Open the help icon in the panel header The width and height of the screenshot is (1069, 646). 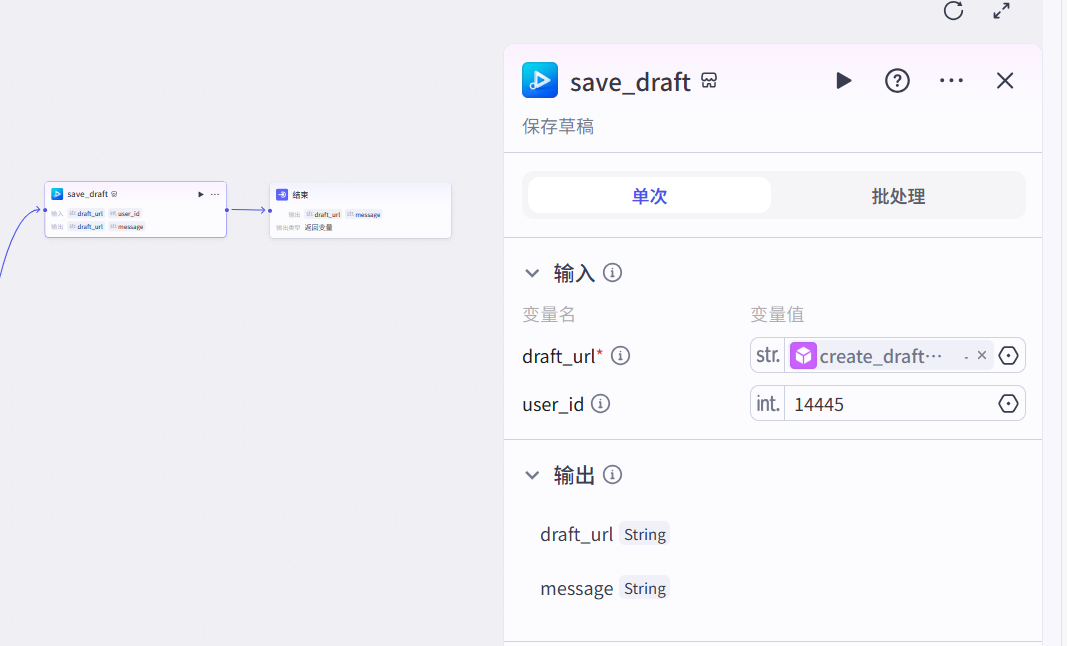click(x=897, y=81)
